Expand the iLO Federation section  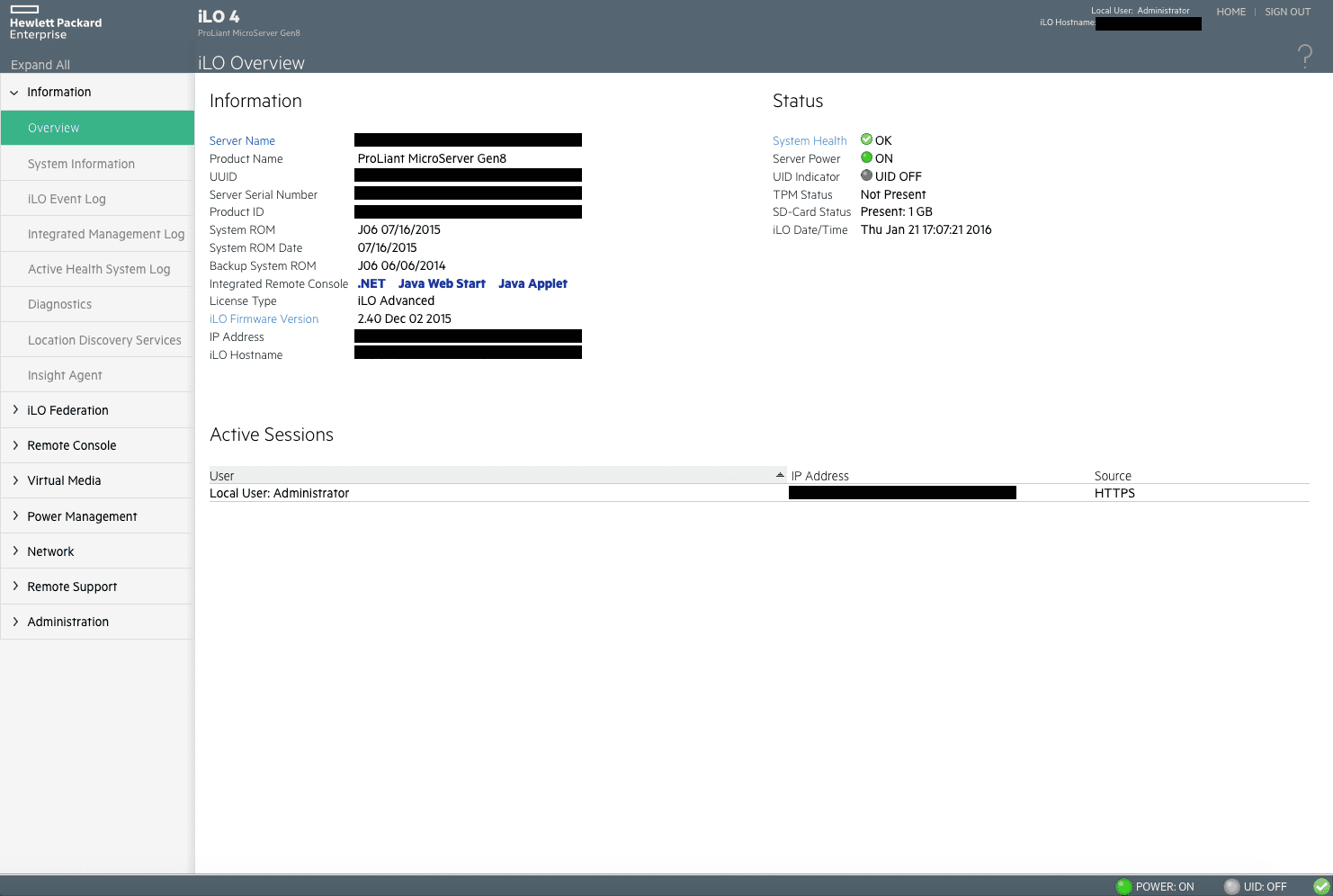pos(15,410)
